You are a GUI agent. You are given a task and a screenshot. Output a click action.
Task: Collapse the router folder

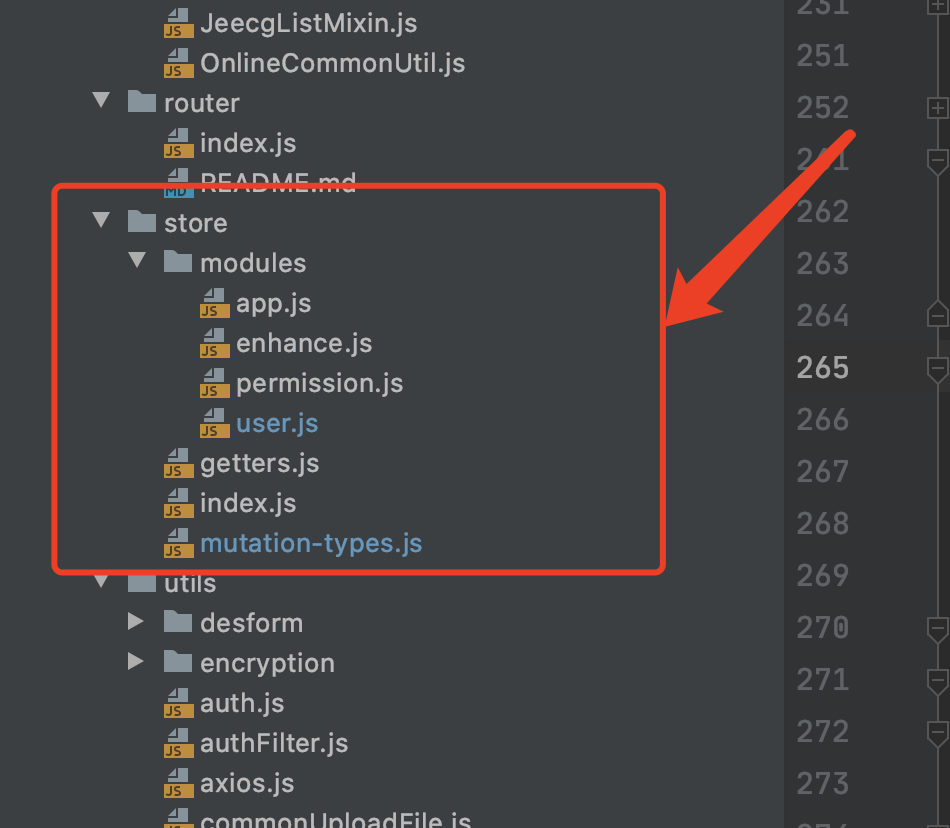(100, 102)
